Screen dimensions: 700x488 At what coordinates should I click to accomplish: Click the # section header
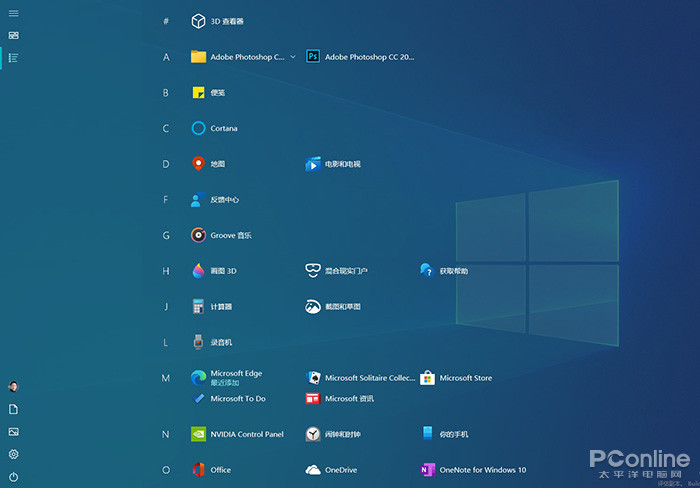pyautogui.click(x=166, y=21)
